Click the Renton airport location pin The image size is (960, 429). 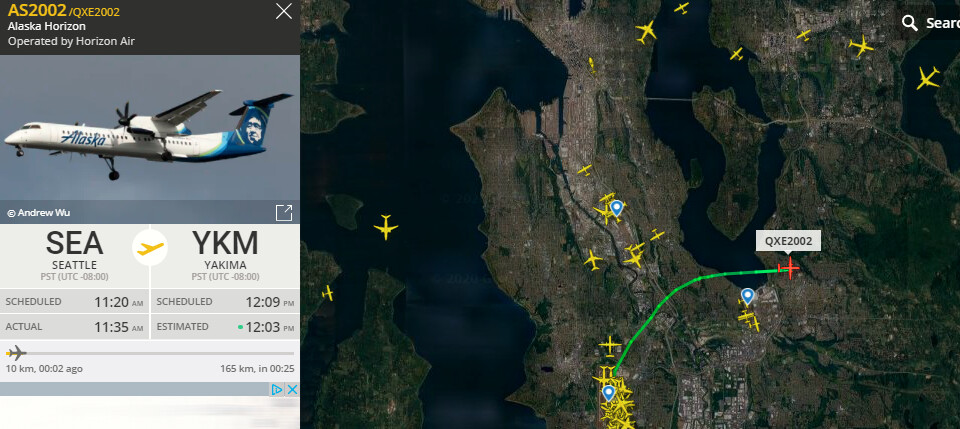(747, 297)
